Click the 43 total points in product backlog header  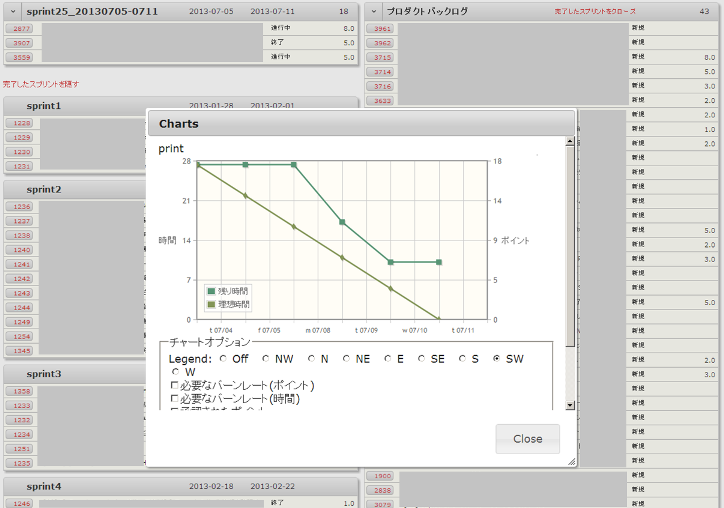click(704, 11)
